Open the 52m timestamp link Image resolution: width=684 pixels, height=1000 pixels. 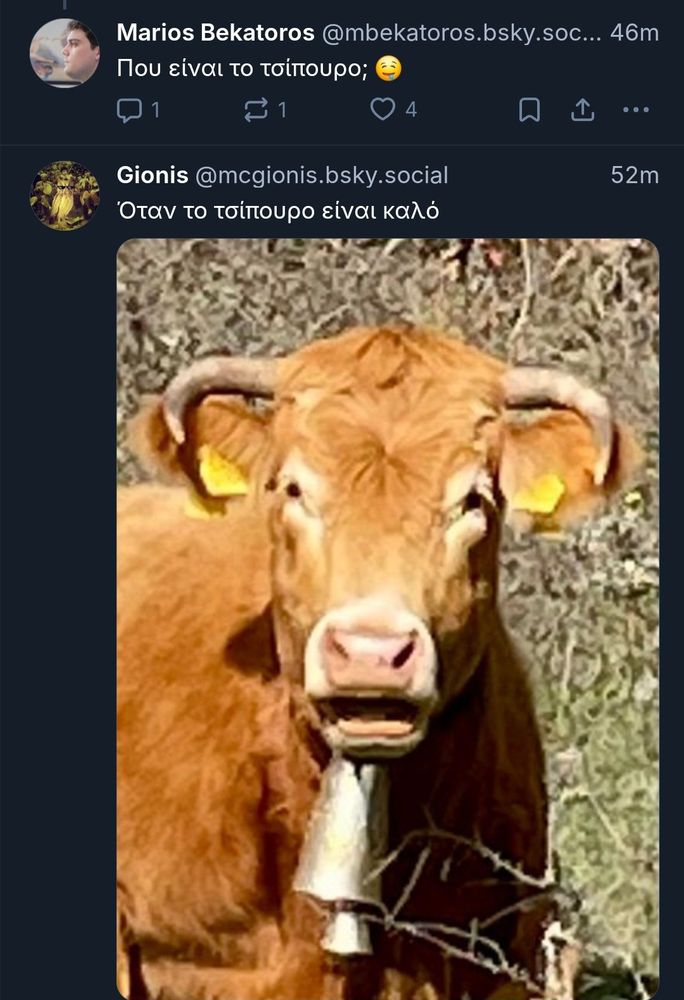click(x=634, y=175)
